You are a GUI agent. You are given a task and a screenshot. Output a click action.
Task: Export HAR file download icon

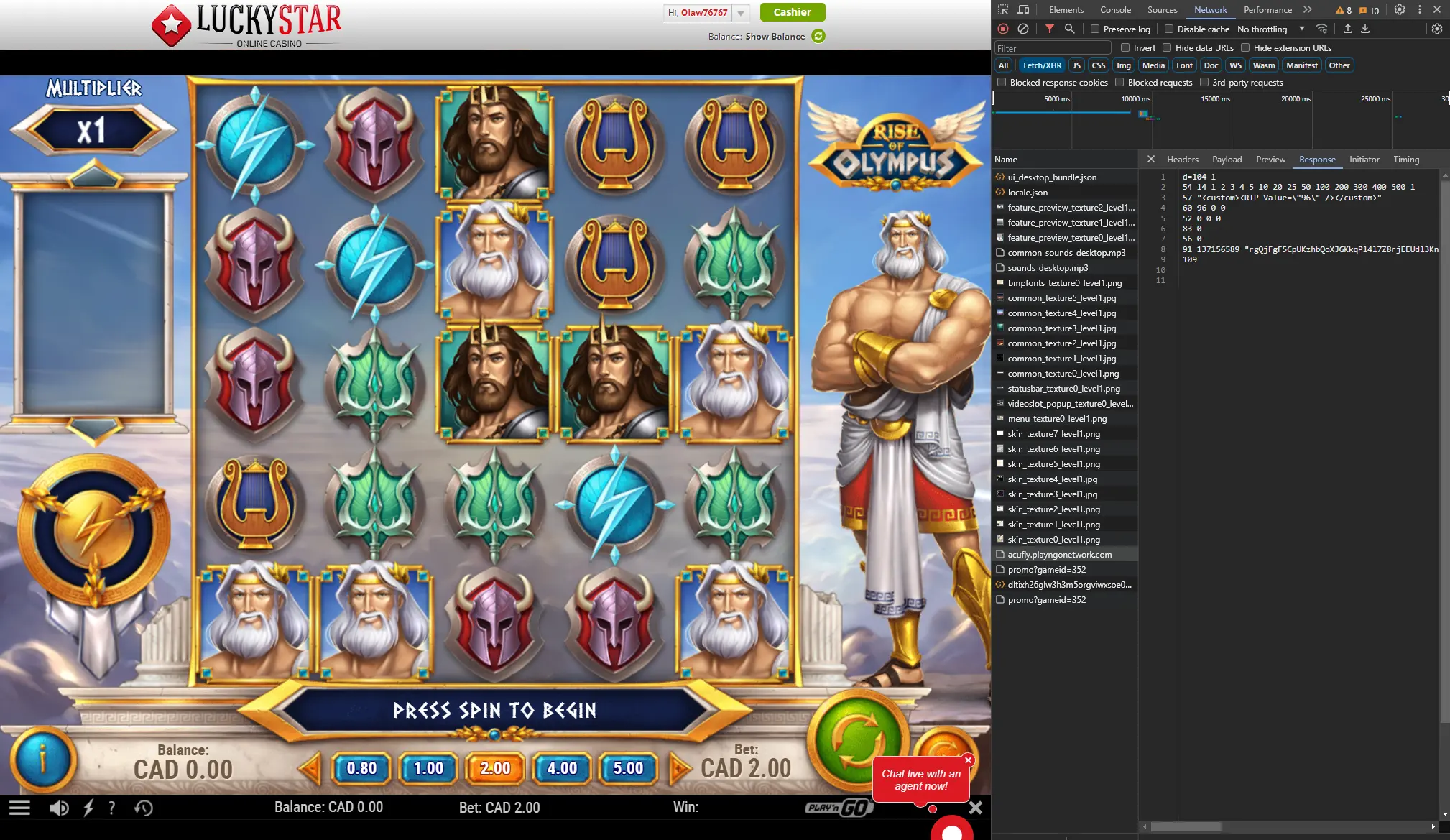coord(1365,29)
